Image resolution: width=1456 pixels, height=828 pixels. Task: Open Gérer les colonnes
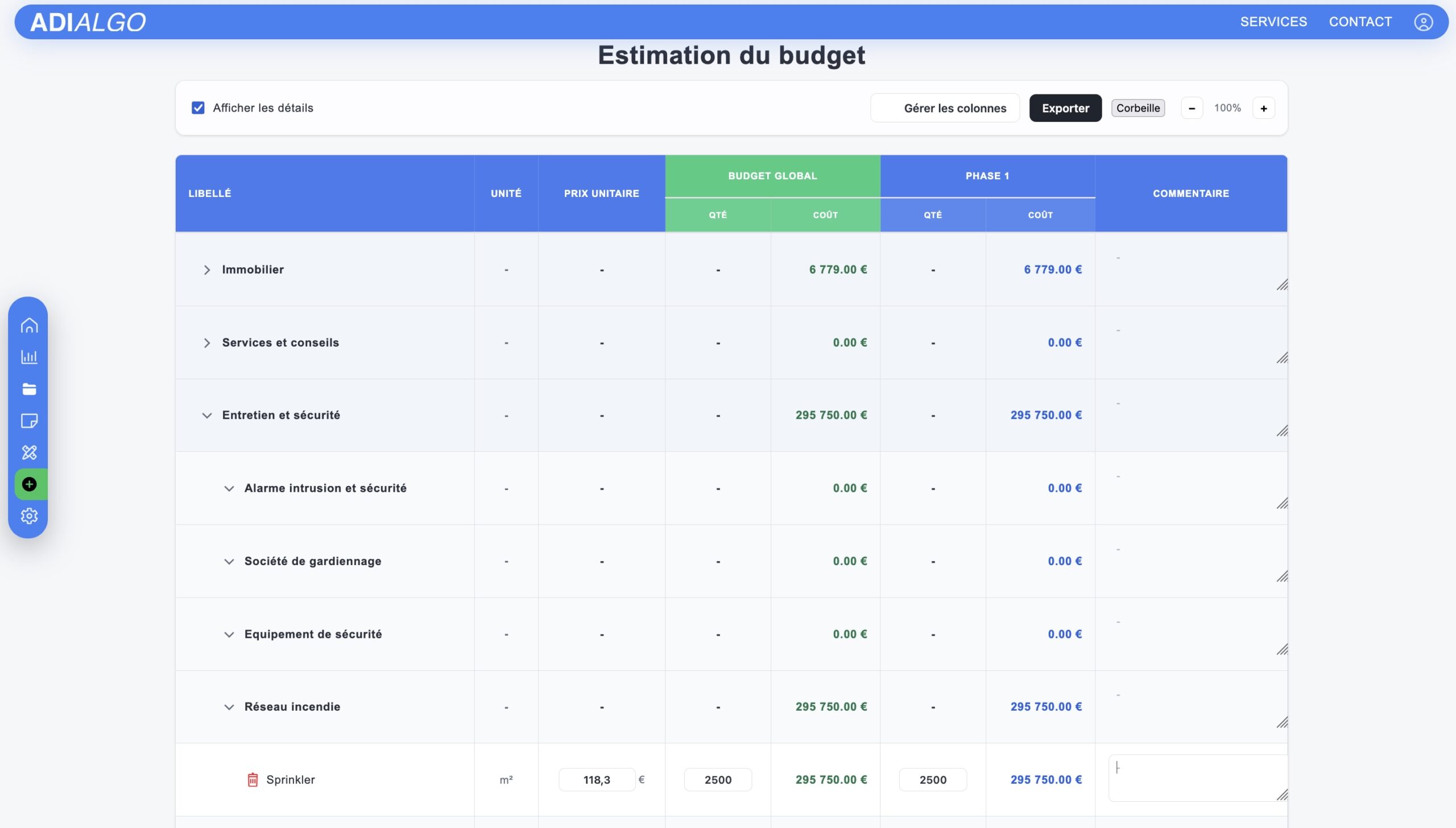click(x=945, y=108)
